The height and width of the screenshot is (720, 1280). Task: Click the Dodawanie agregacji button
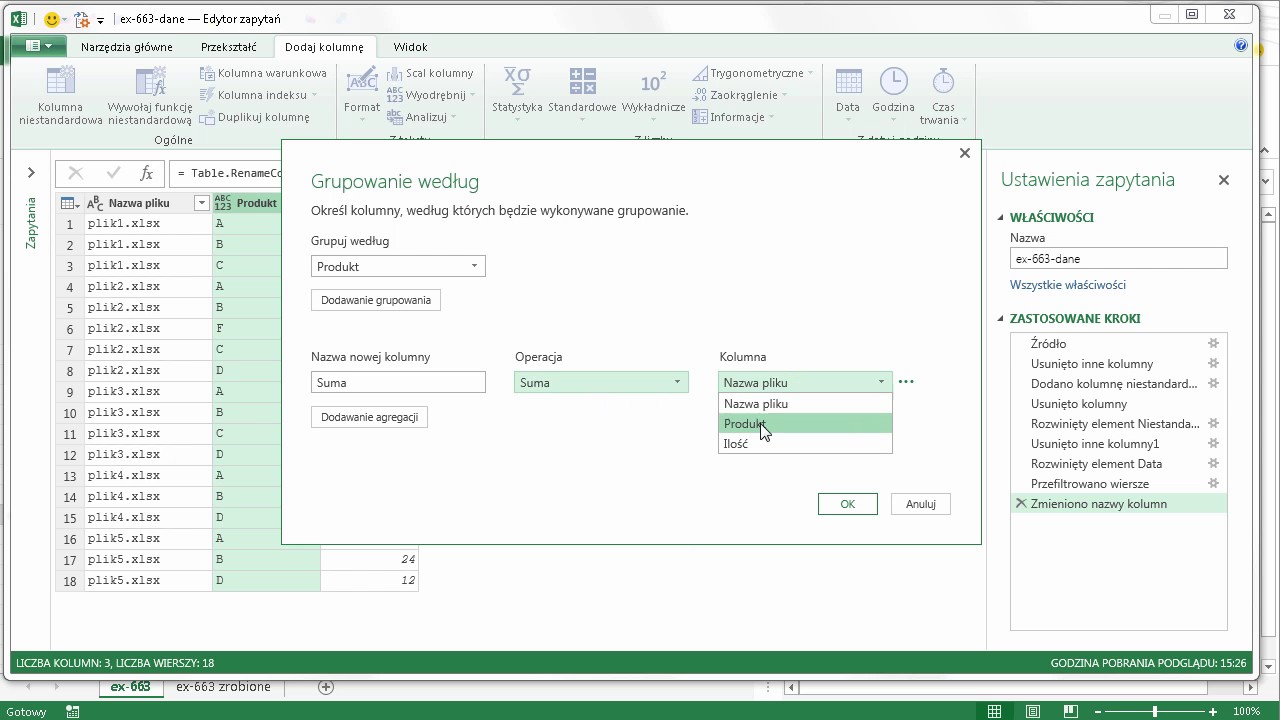tap(369, 417)
